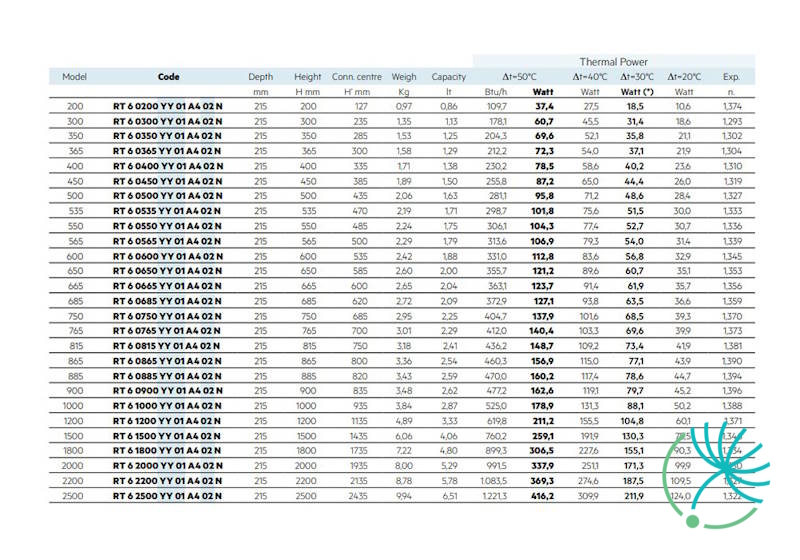The width and height of the screenshot is (800, 560).
Task: Select code 'RT 6 2000 YY 01 A4 02 N'
Action: pyautogui.click(x=168, y=466)
